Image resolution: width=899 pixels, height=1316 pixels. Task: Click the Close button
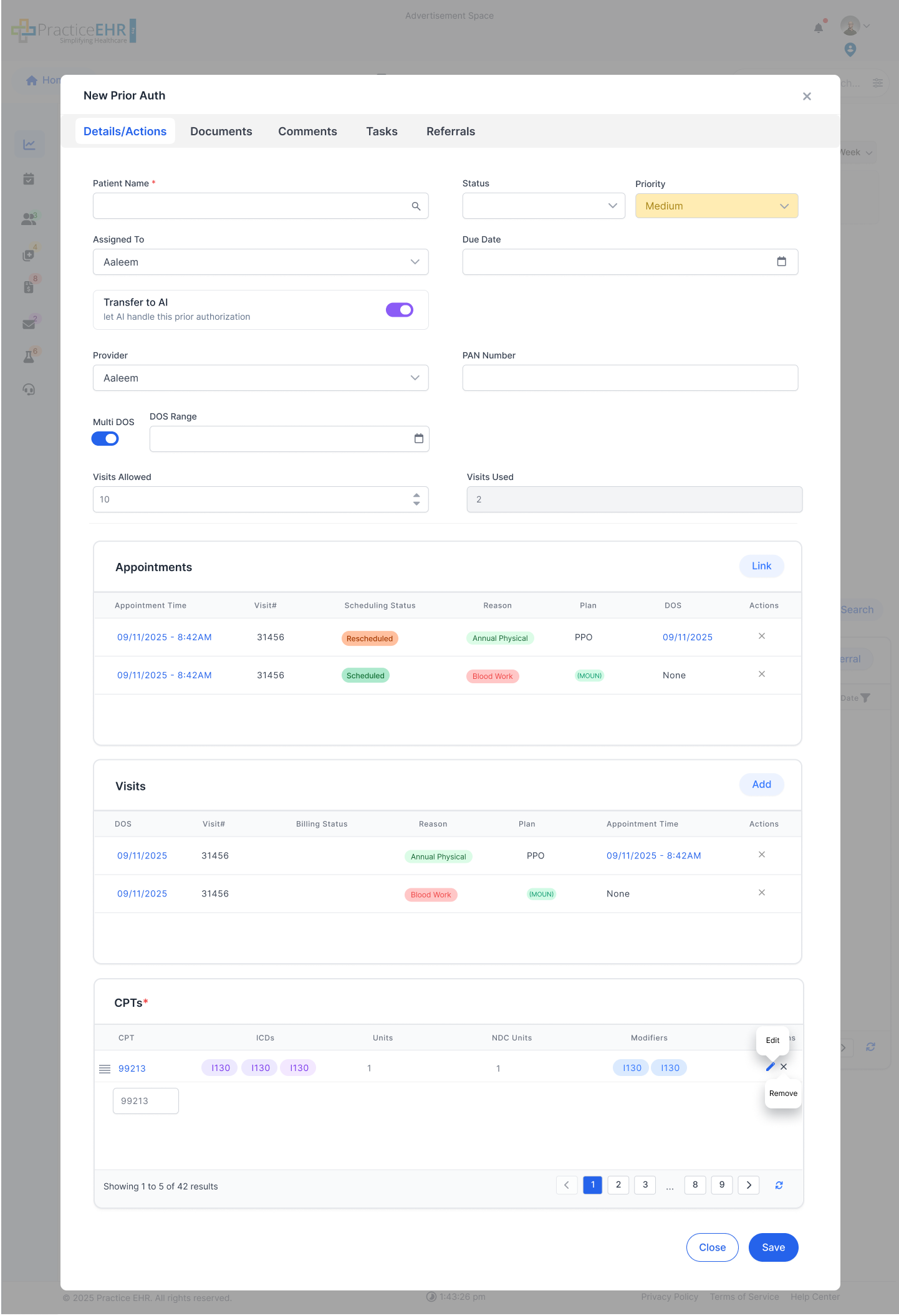[x=713, y=1247]
